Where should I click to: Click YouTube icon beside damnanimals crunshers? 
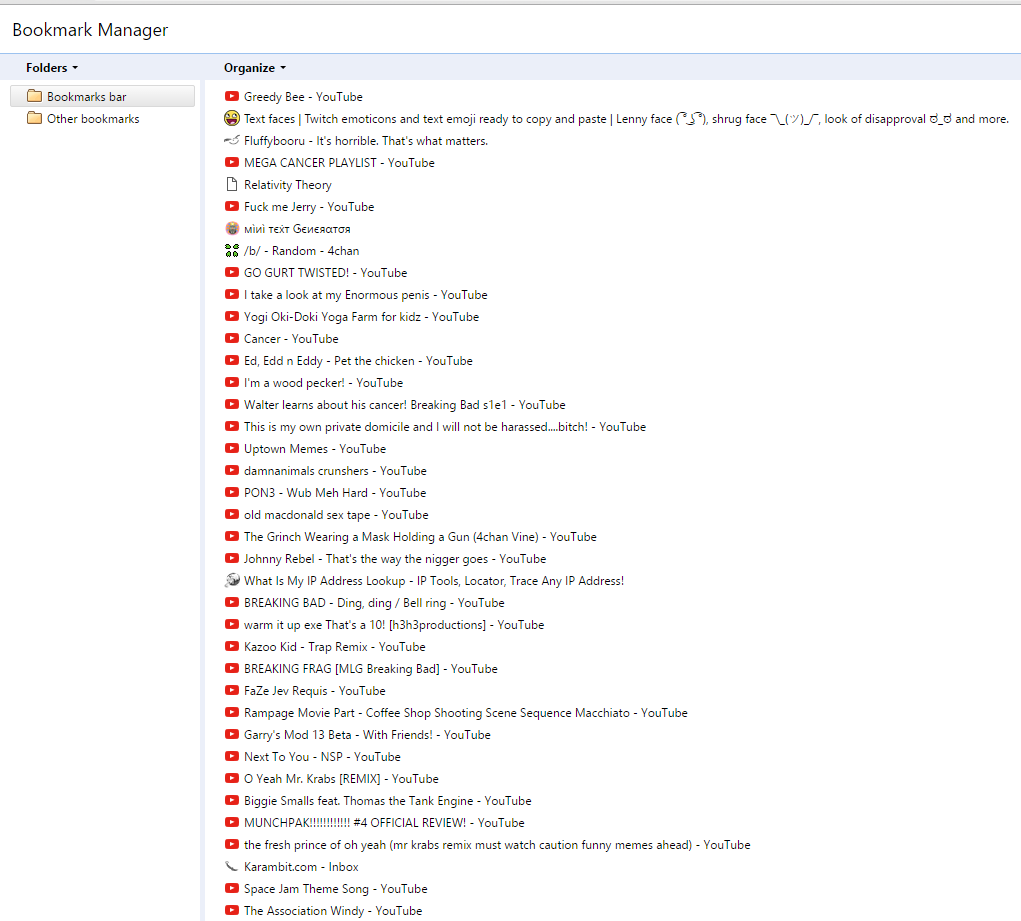(x=232, y=470)
